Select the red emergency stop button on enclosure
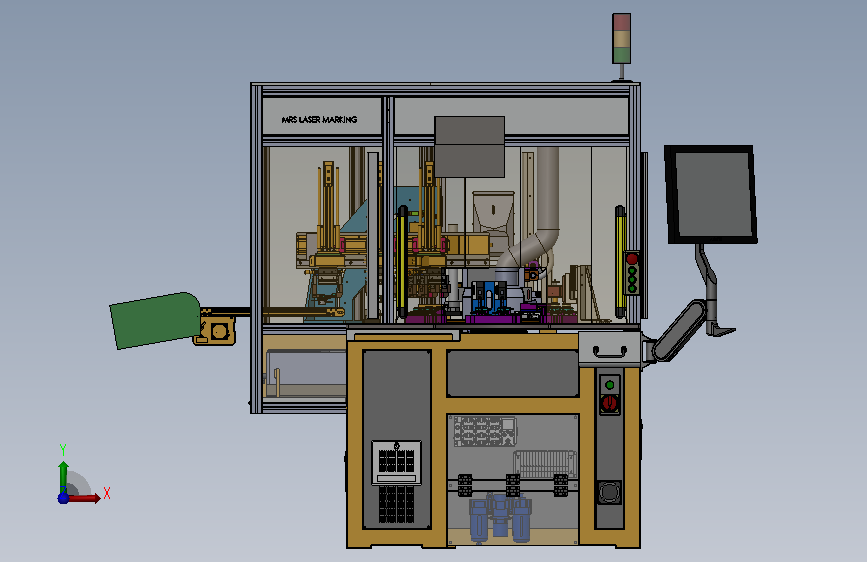Viewport: 867px width, 562px height. click(632, 259)
